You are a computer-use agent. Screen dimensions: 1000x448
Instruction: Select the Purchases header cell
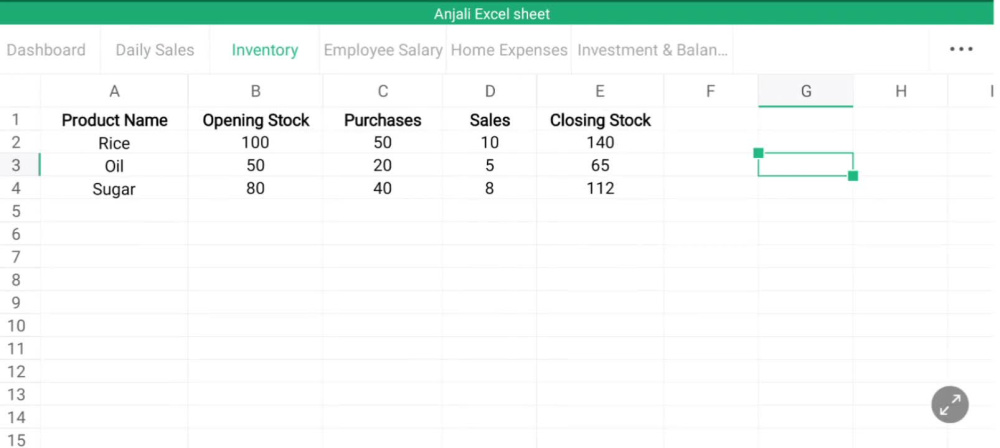383,120
